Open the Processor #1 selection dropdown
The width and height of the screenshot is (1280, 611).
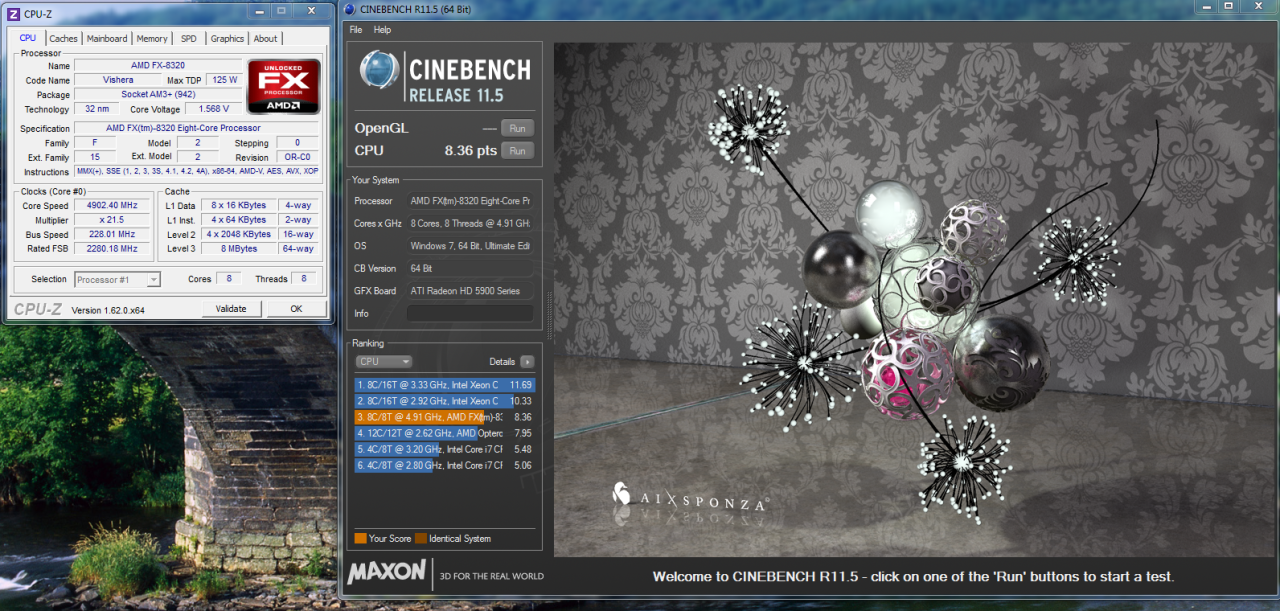tap(118, 280)
